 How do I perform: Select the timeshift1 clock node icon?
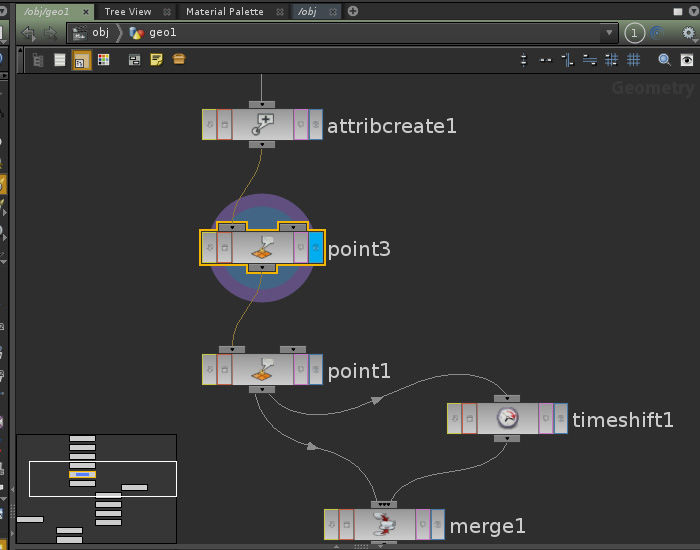(508, 418)
